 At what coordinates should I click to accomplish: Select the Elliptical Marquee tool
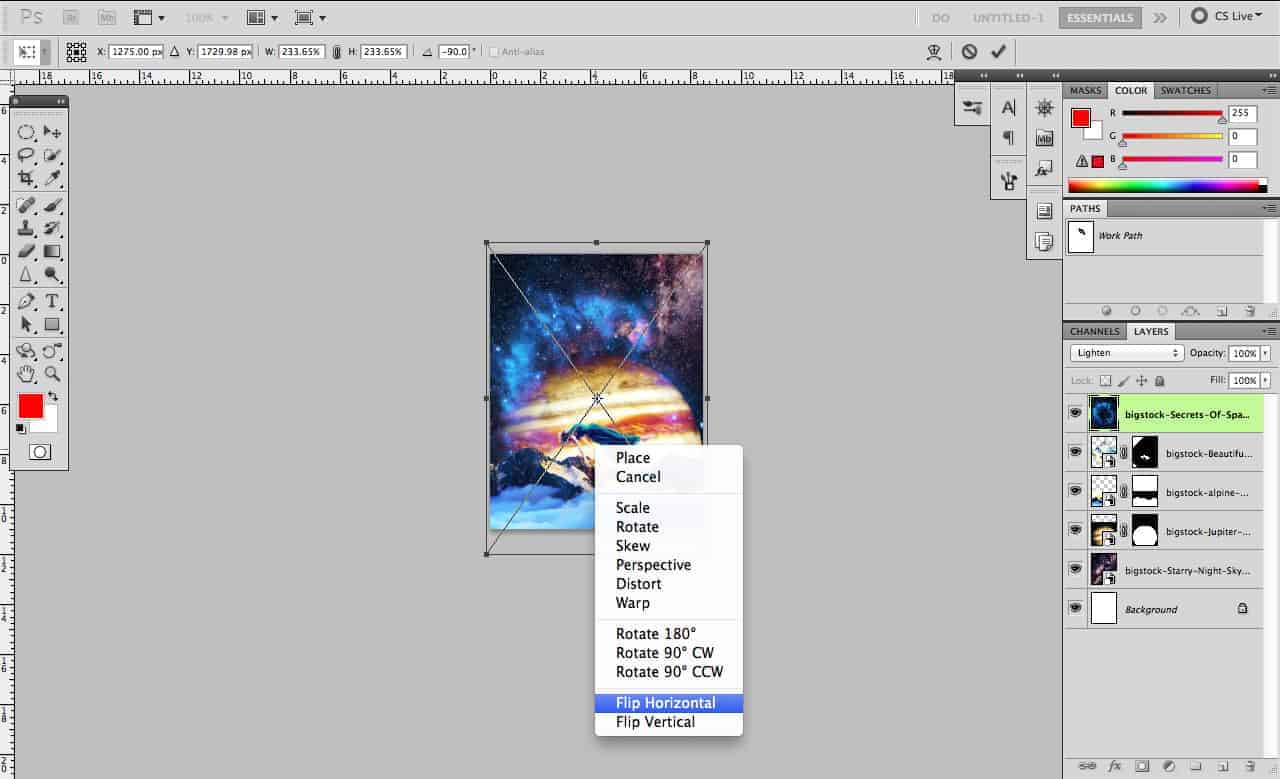tap(26, 132)
